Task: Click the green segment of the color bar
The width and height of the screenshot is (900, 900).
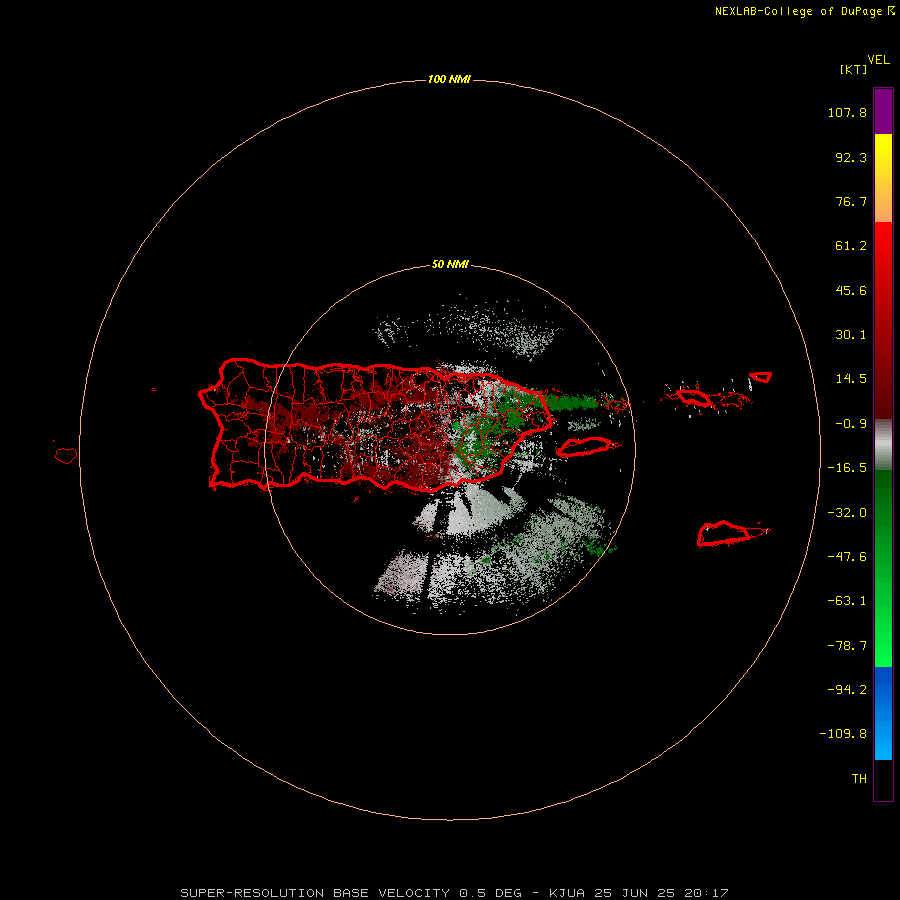Action: [x=883, y=568]
